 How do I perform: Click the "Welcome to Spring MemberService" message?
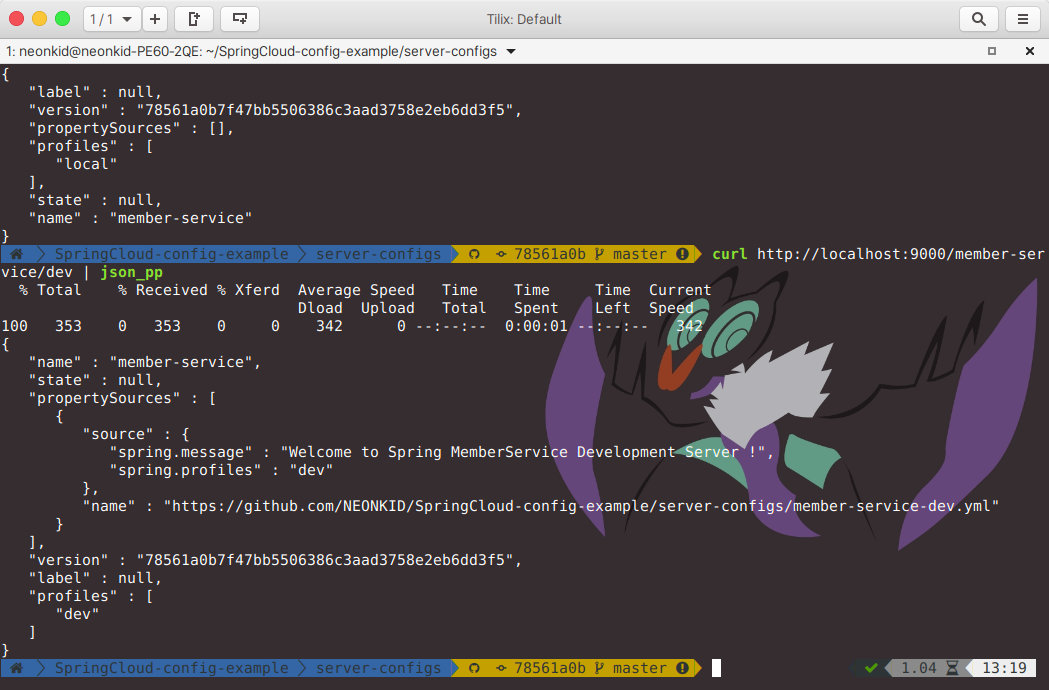[527, 452]
